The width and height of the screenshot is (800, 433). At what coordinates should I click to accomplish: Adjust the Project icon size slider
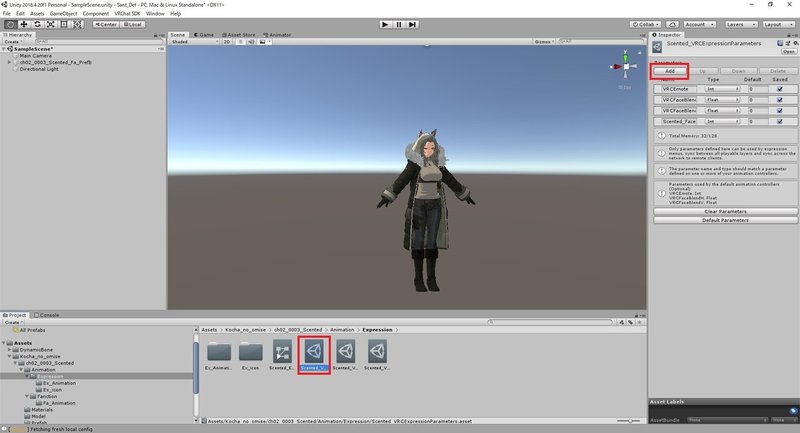tap(630, 421)
